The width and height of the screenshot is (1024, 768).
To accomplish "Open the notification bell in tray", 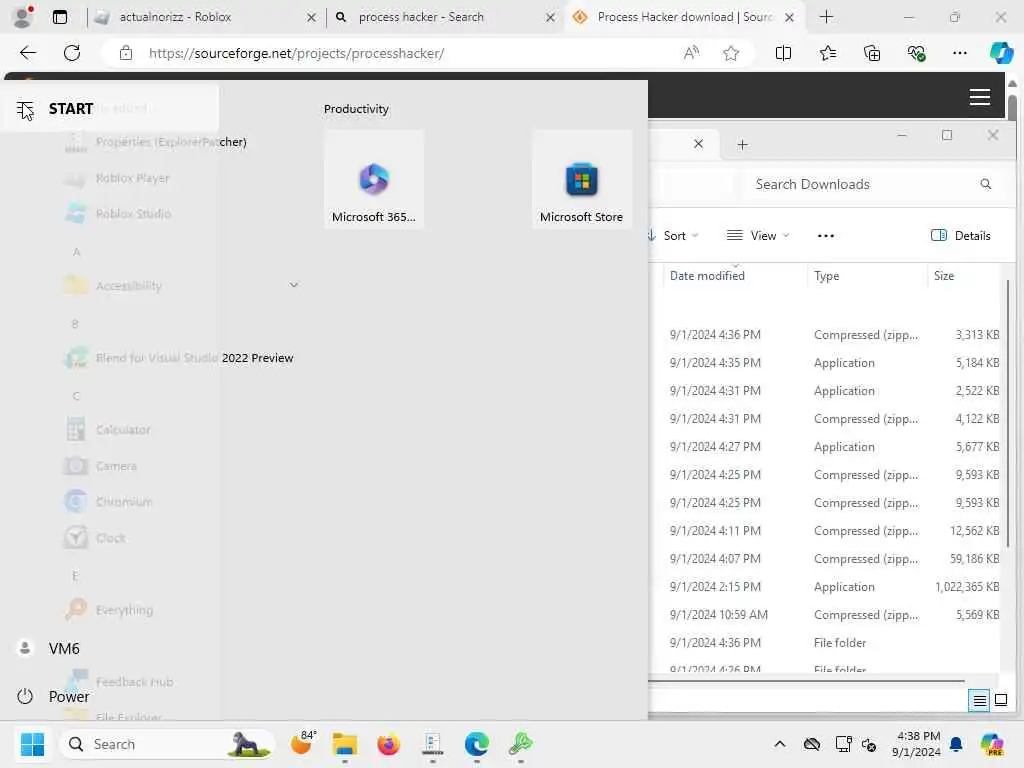I will tap(956, 744).
